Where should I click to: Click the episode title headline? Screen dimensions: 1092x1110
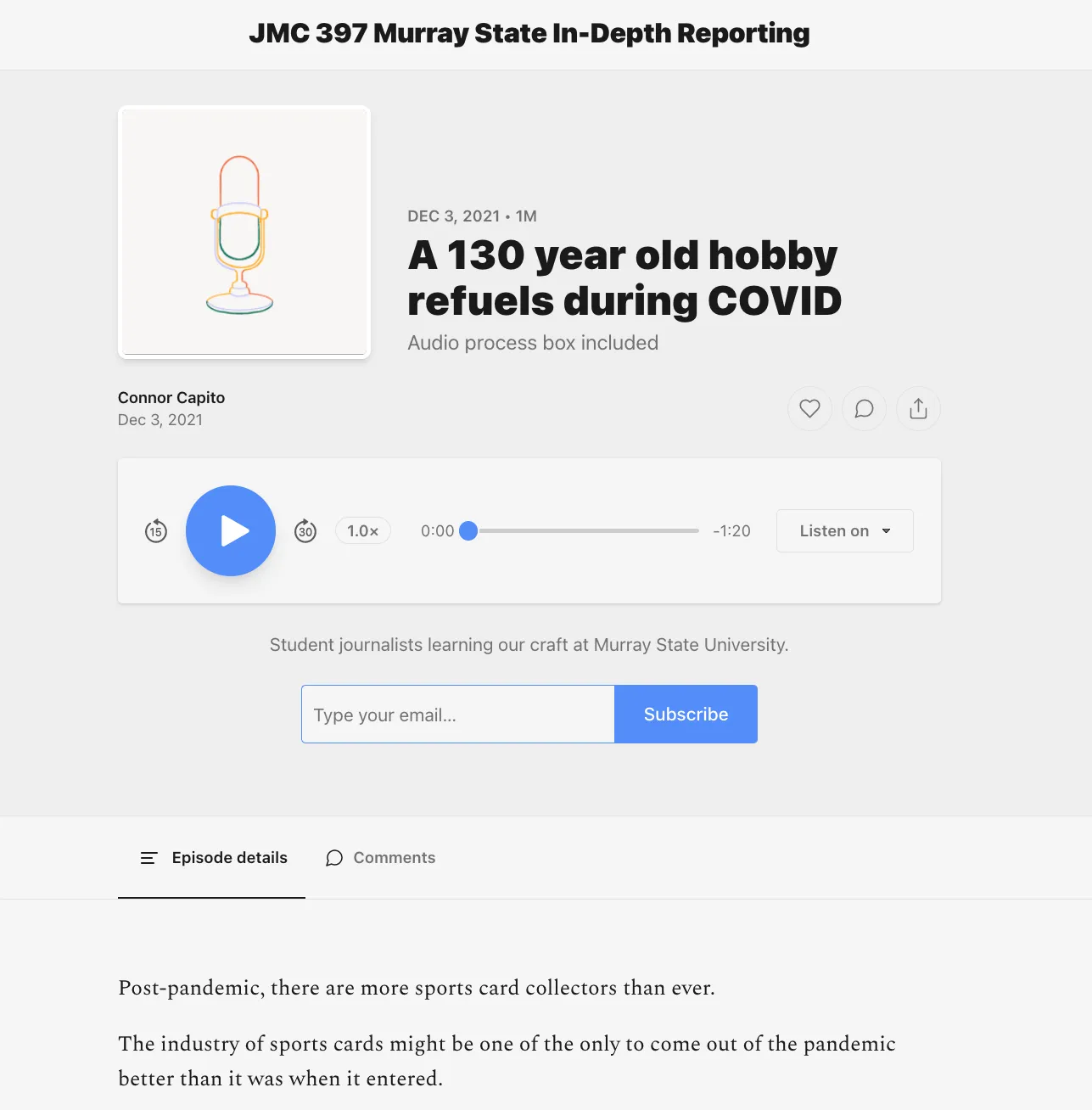coord(624,278)
